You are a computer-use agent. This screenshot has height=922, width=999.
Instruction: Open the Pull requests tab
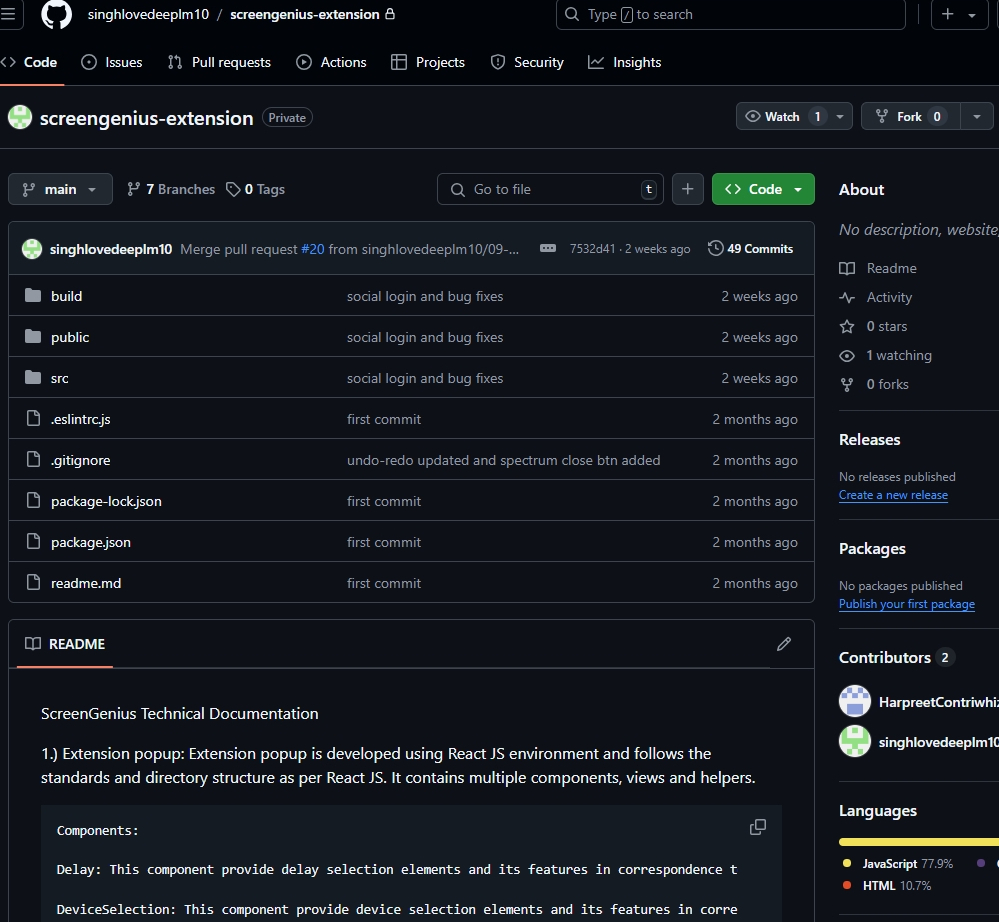pyautogui.click(x=219, y=62)
